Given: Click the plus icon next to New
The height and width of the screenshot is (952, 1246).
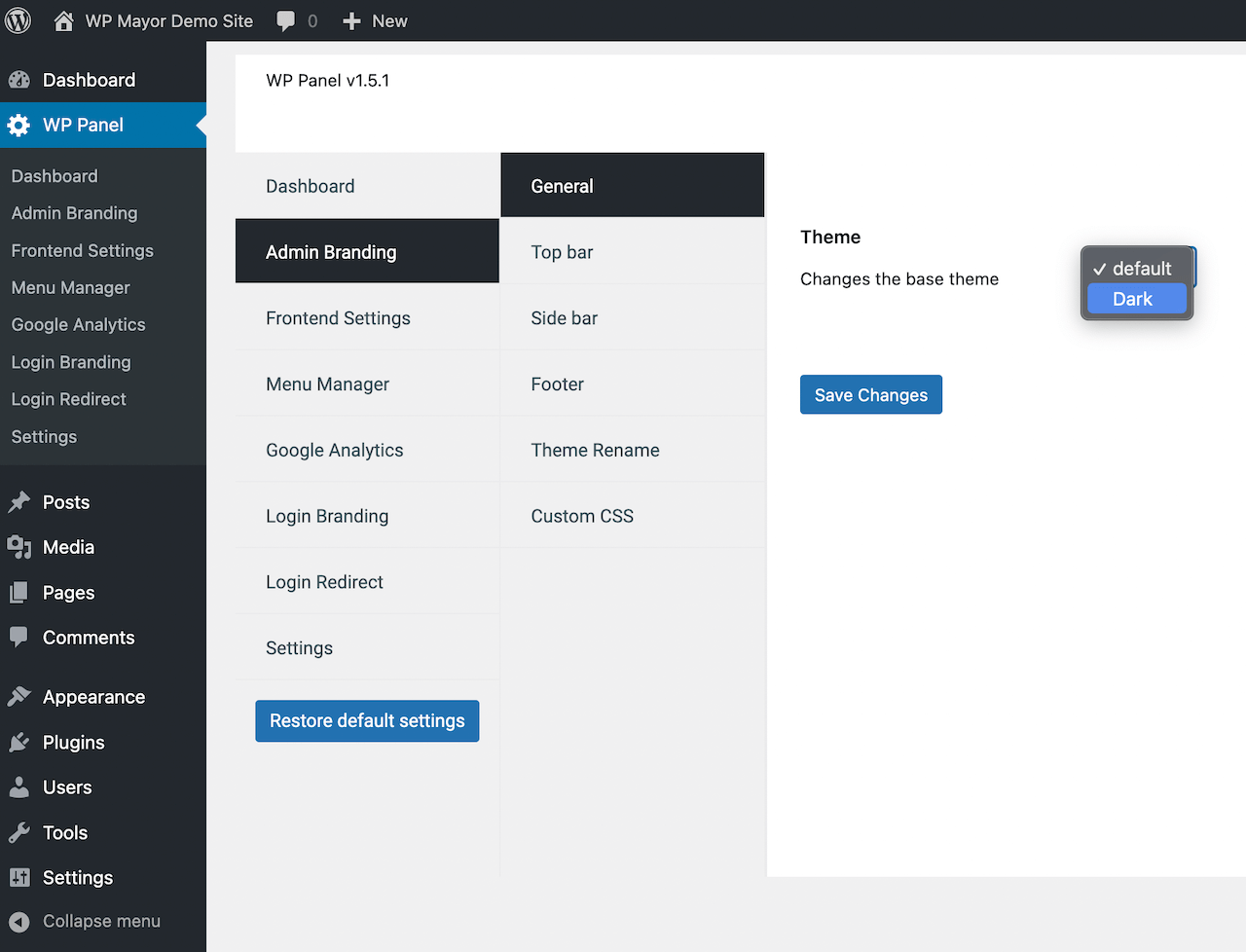Looking at the screenshot, I should 351,21.
